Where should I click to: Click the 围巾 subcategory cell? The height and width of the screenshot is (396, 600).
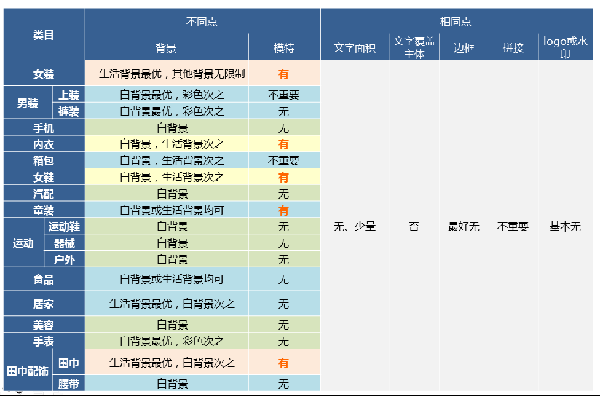pyautogui.click(x=68, y=362)
